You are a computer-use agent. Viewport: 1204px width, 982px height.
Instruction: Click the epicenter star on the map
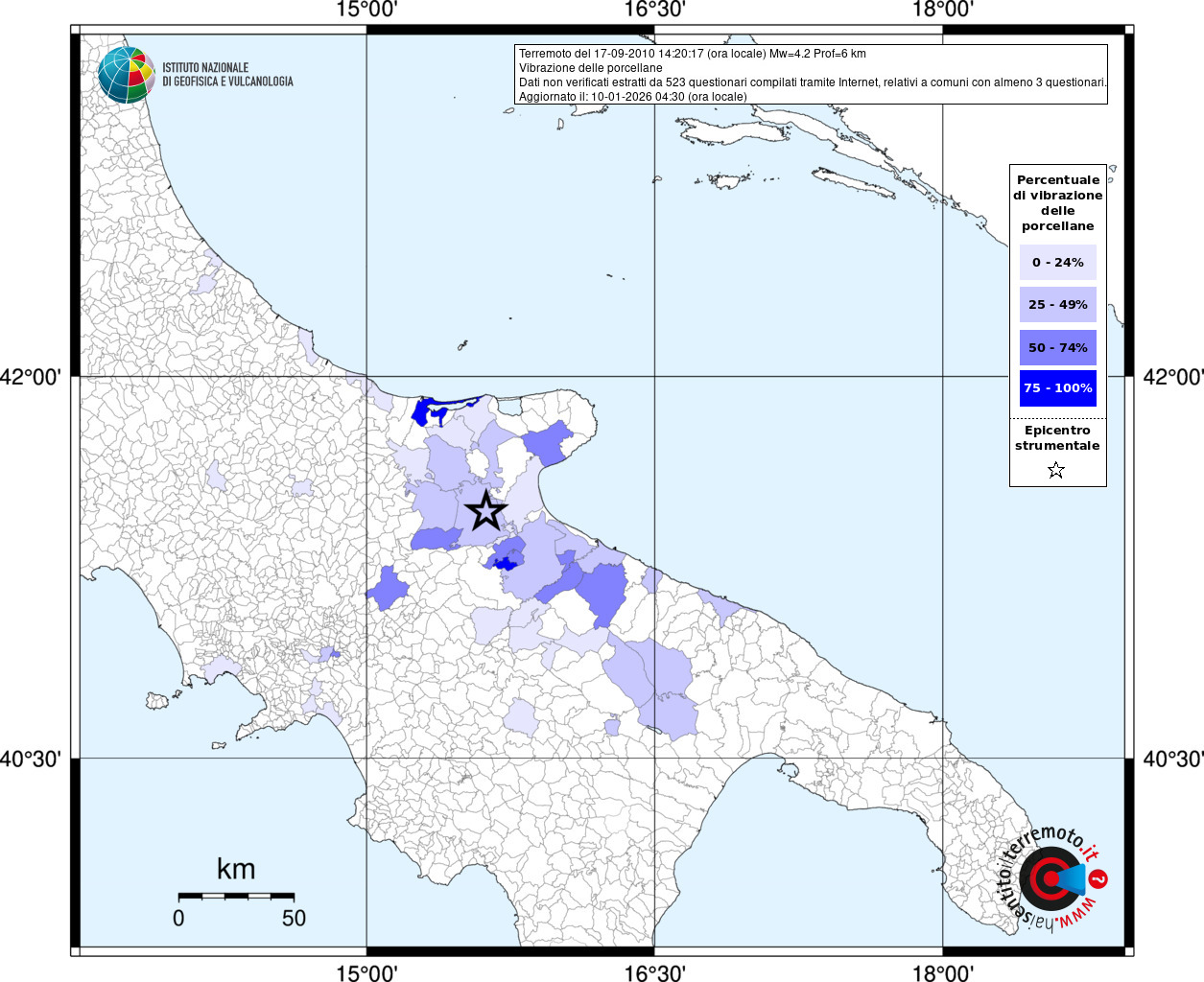pyautogui.click(x=485, y=510)
